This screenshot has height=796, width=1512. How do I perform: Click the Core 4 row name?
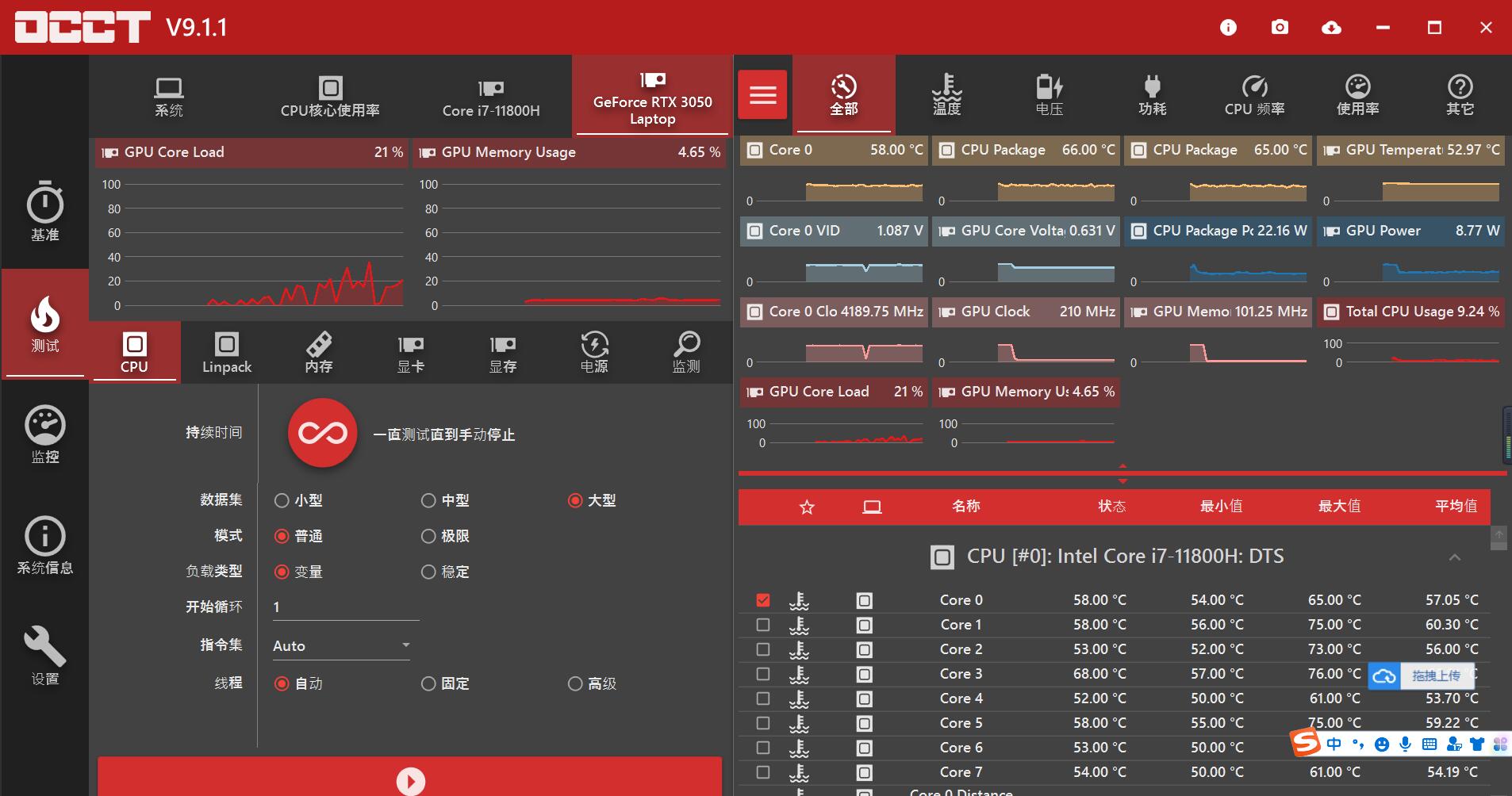pos(961,698)
